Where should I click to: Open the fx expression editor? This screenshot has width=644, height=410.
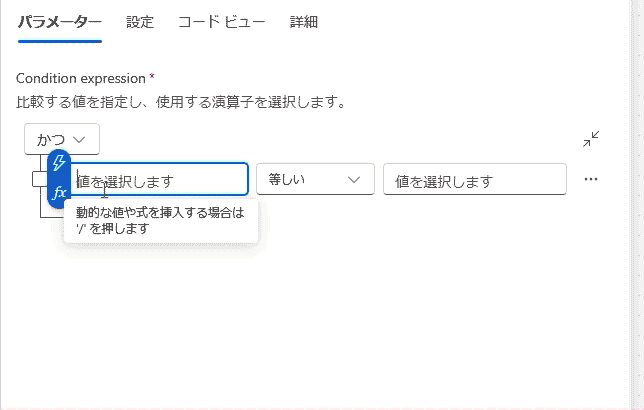[60, 191]
